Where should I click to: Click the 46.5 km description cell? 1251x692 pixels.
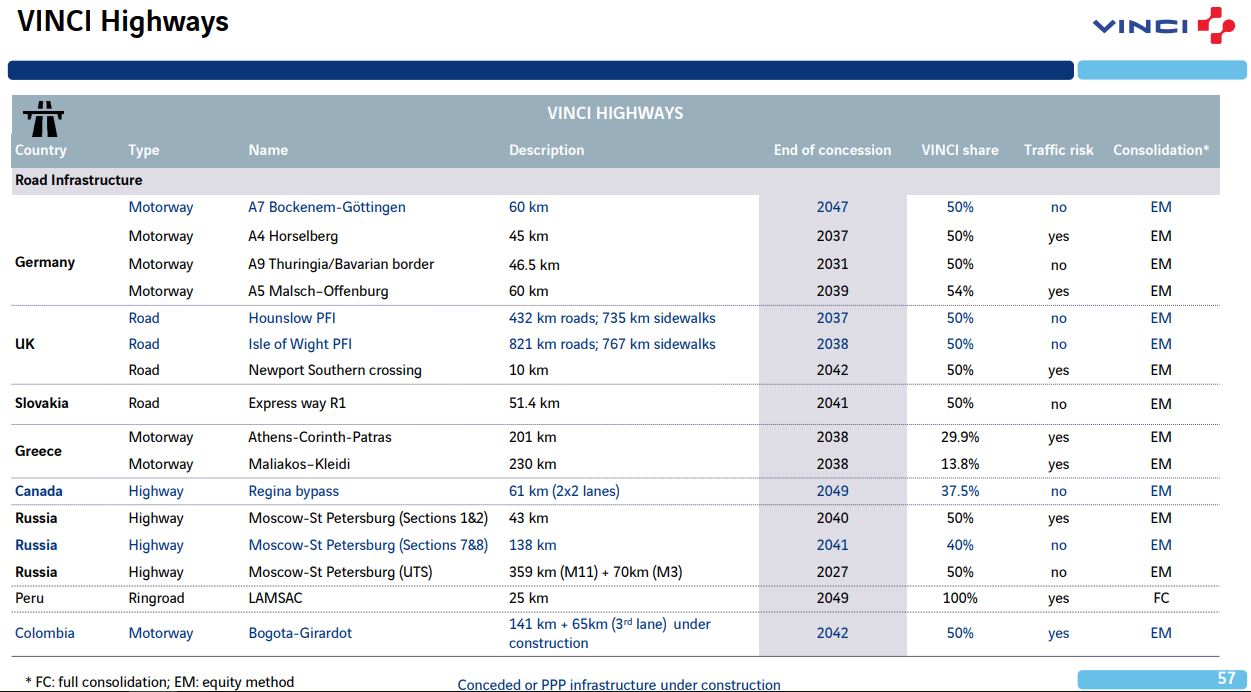[x=534, y=265]
